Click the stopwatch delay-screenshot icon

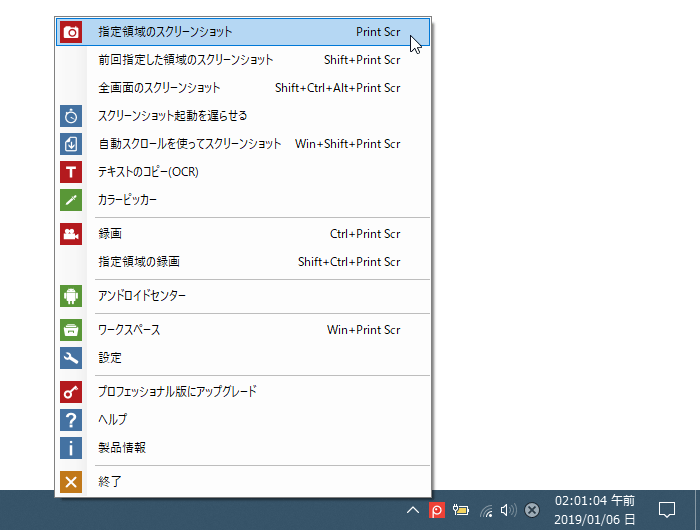tap(71, 116)
